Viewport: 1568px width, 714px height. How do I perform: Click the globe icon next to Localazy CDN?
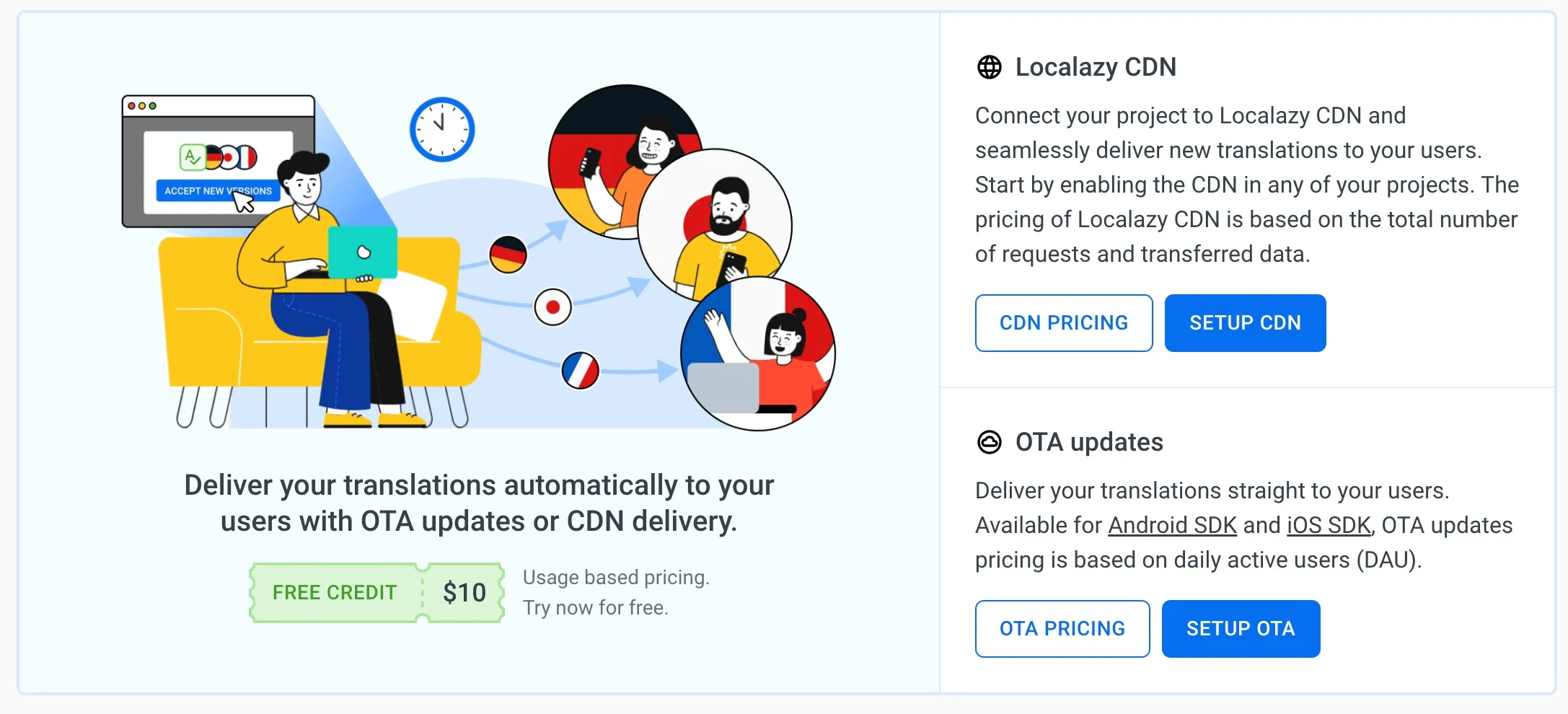(989, 67)
